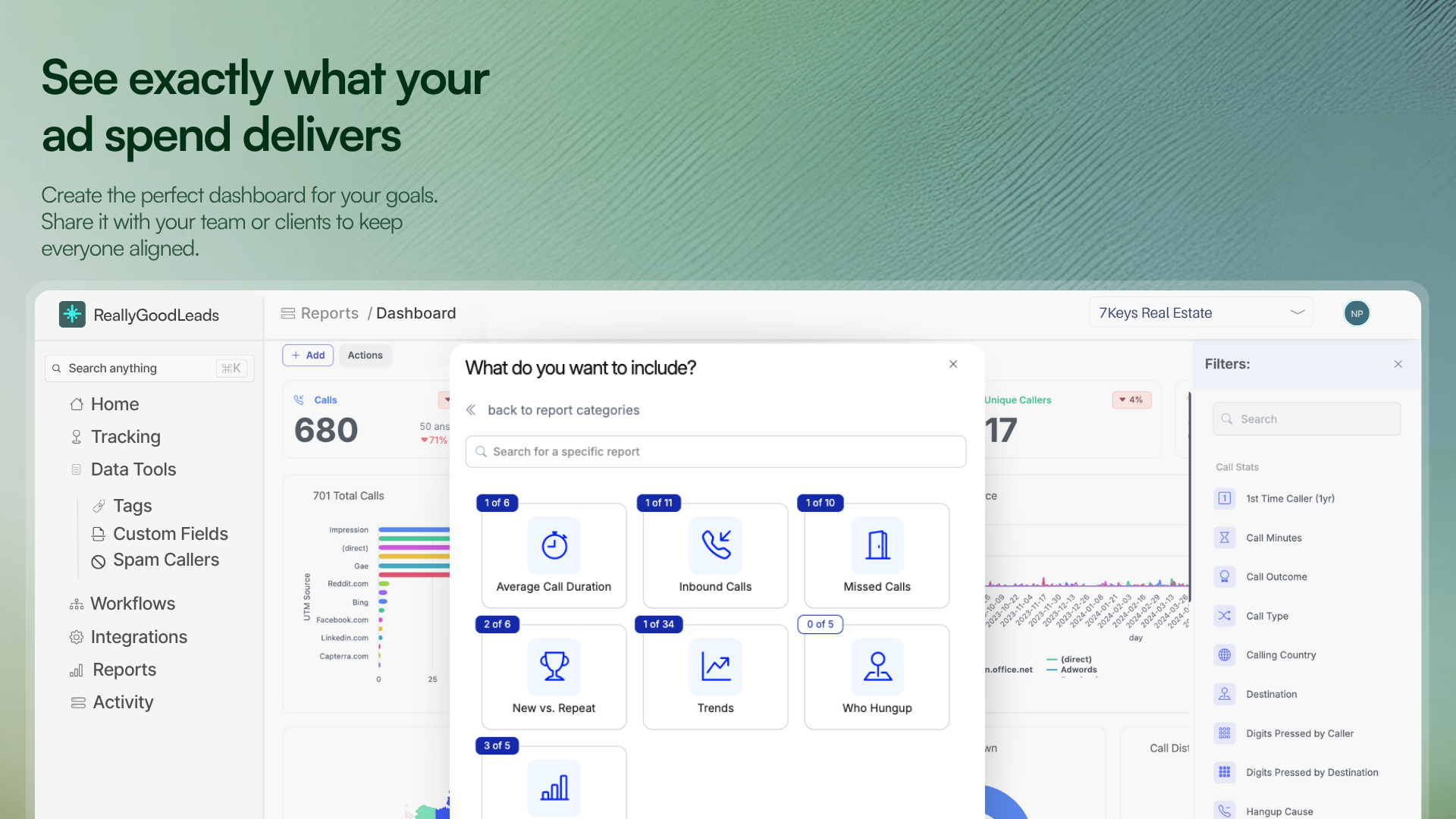
Task: Close the 'What do you want to include' dialog
Action: point(953,364)
